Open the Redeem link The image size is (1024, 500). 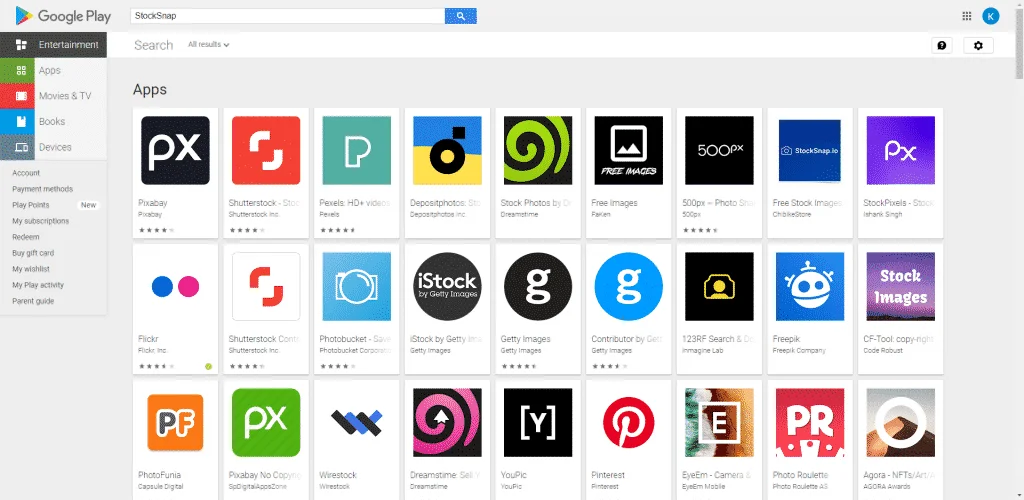pyautogui.click(x=25, y=237)
